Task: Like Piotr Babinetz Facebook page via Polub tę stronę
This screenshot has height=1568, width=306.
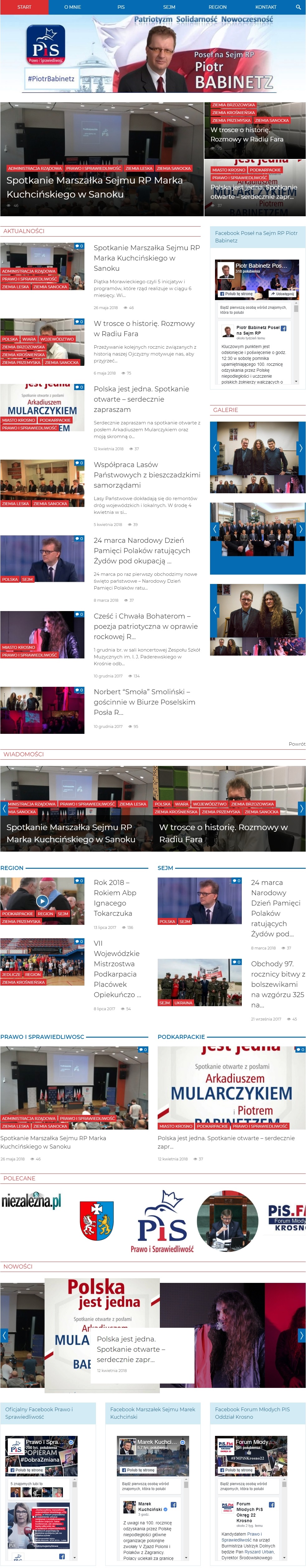Action: [237, 294]
